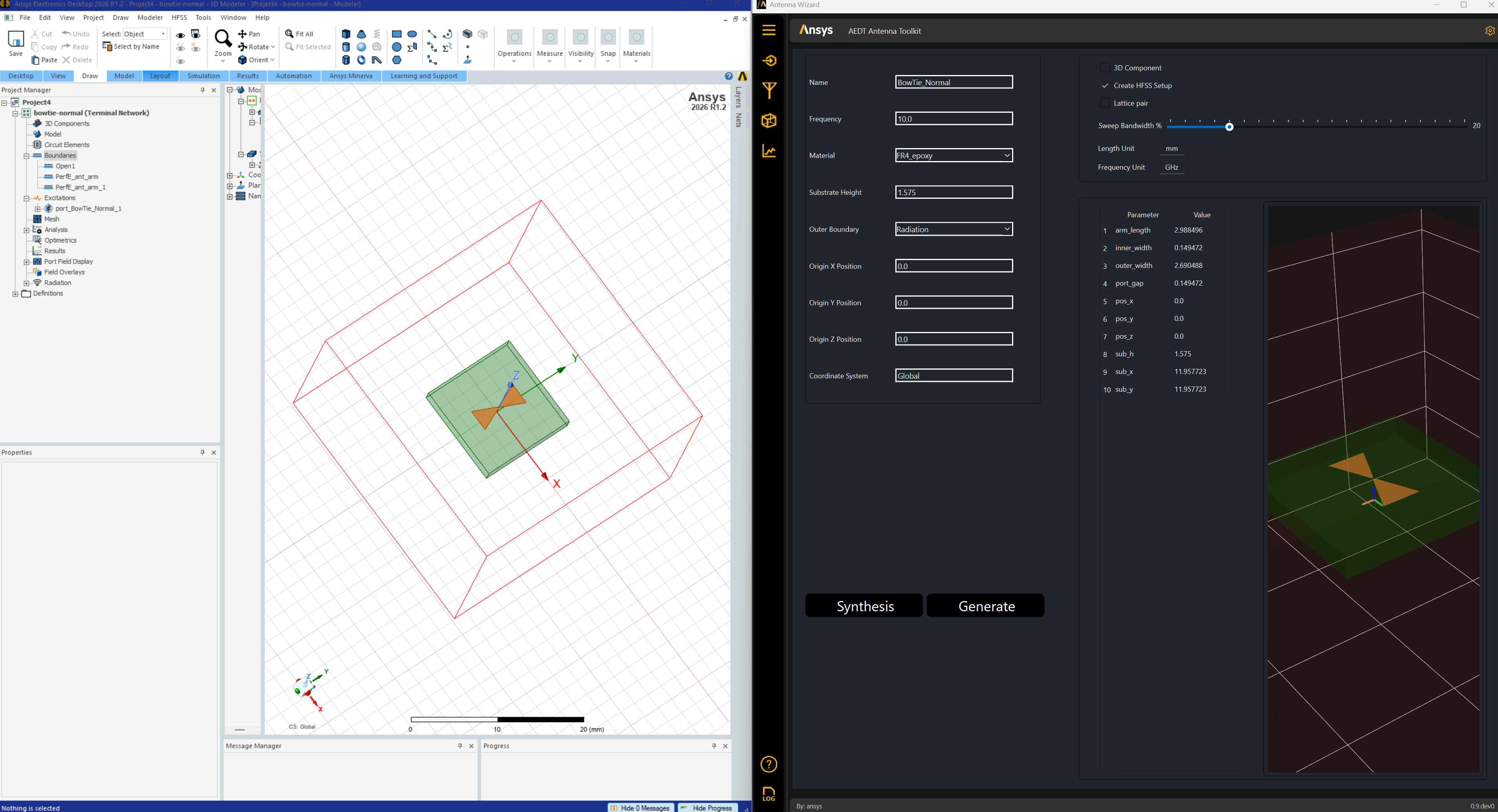Pin the Message Manager panel
This screenshot has width=1498, height=812.
point(460,746)
